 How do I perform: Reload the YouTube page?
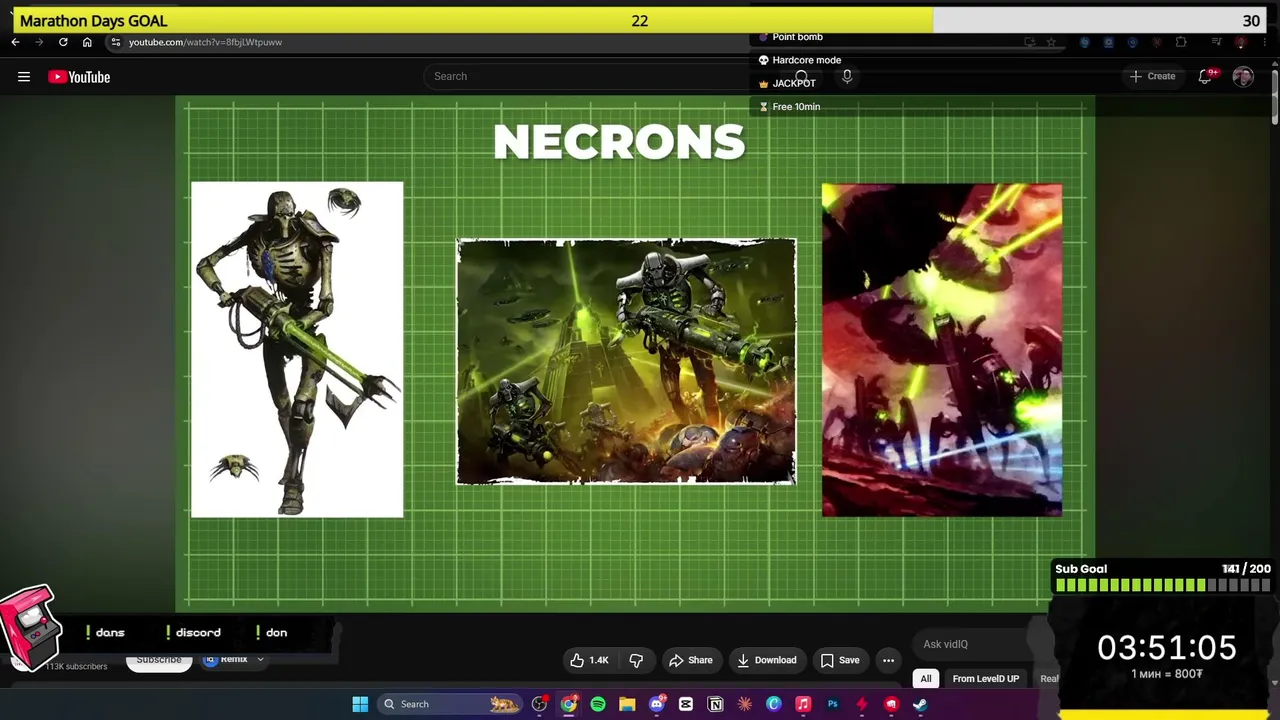(63, 42)
